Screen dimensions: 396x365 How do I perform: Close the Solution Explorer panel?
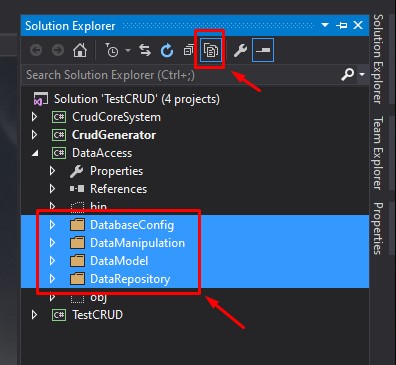click(x=358, y=25)
